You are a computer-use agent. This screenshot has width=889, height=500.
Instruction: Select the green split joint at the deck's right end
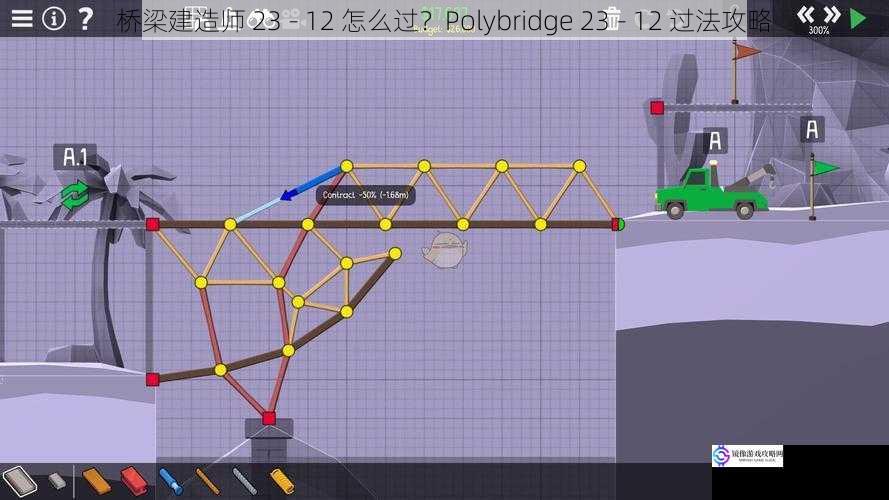coord(619,224)
